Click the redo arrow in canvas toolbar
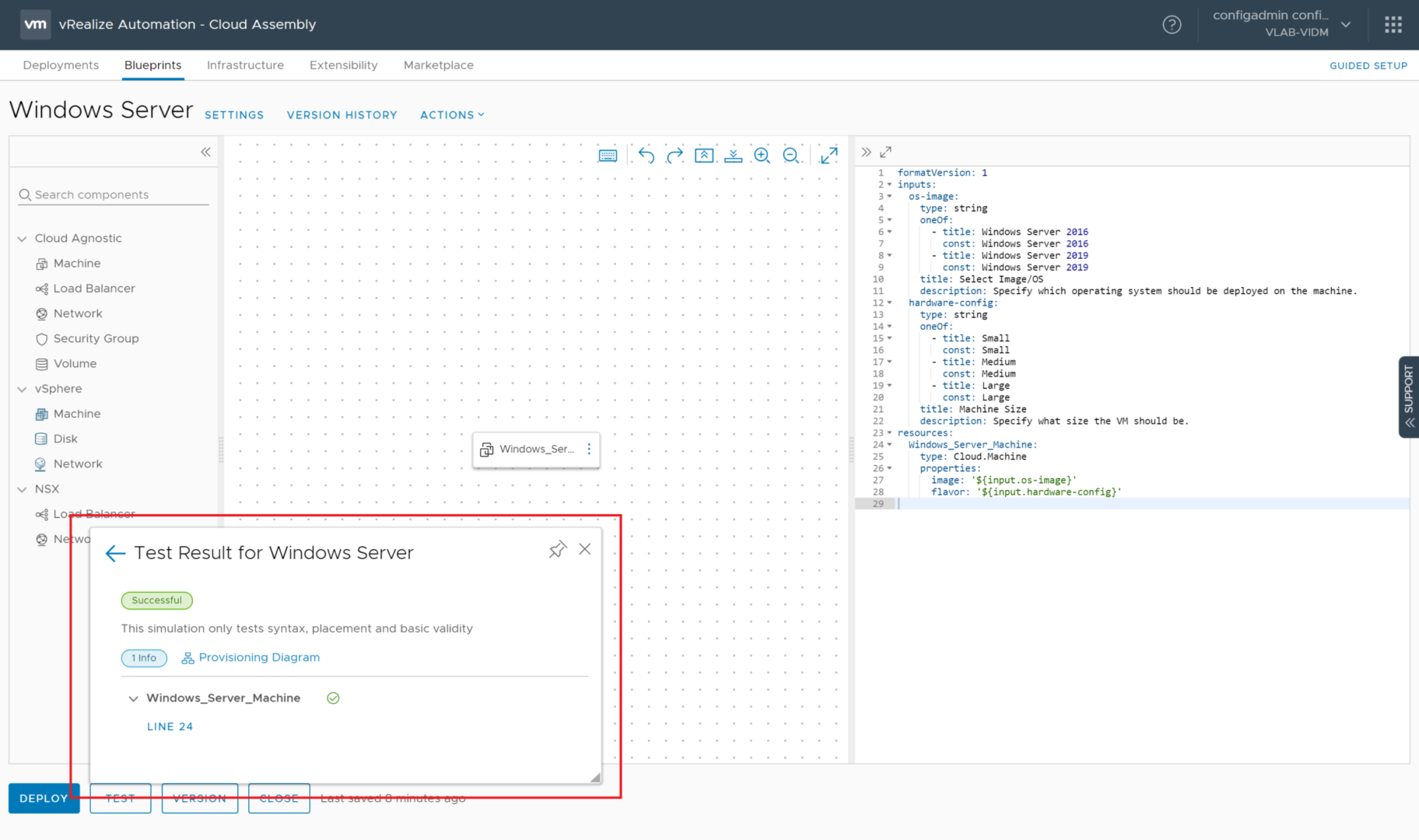This screenshot has width=1419, height=840. [x=674, y=155]
